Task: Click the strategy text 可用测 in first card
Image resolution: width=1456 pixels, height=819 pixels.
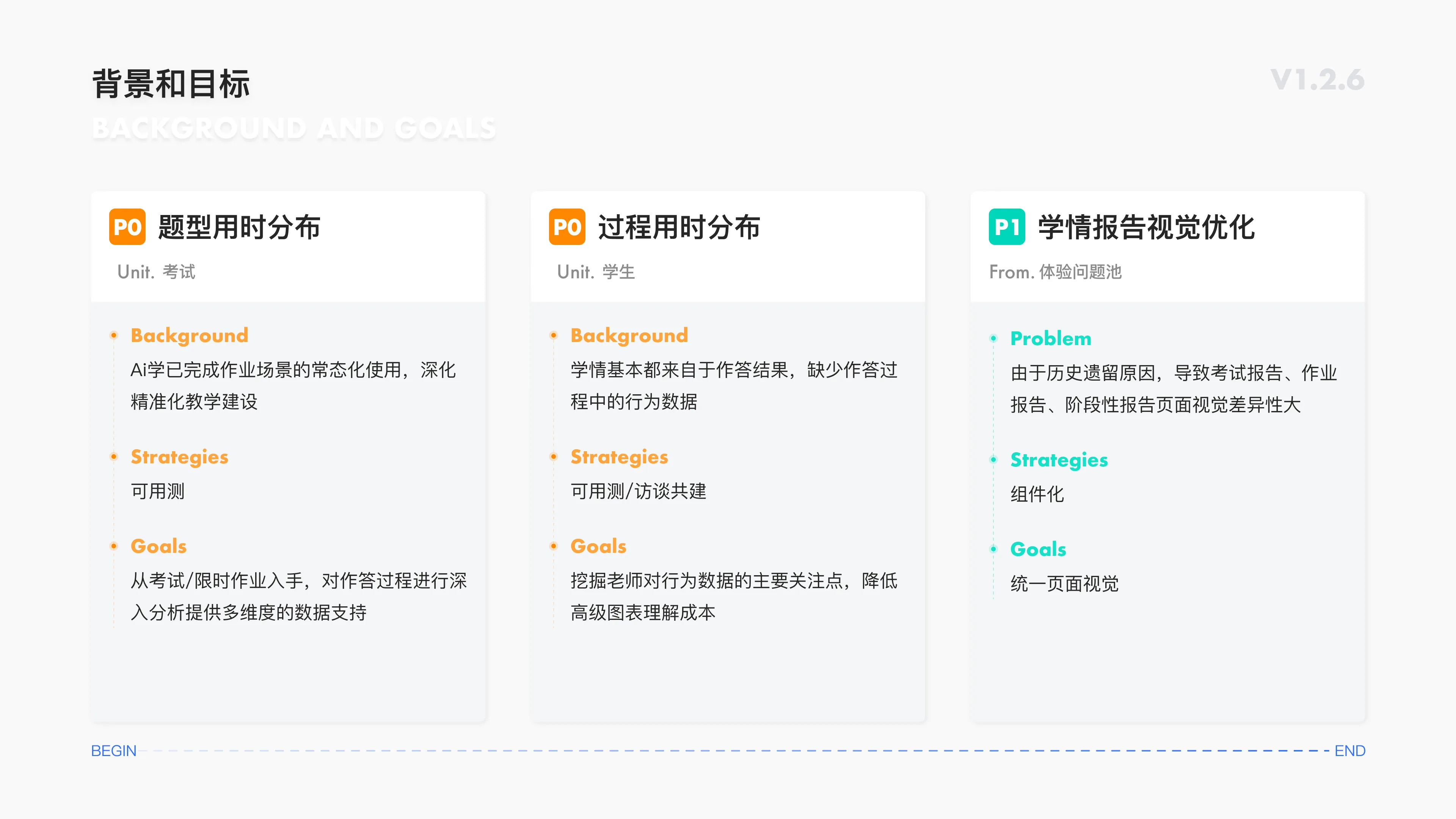Action: 158,491
